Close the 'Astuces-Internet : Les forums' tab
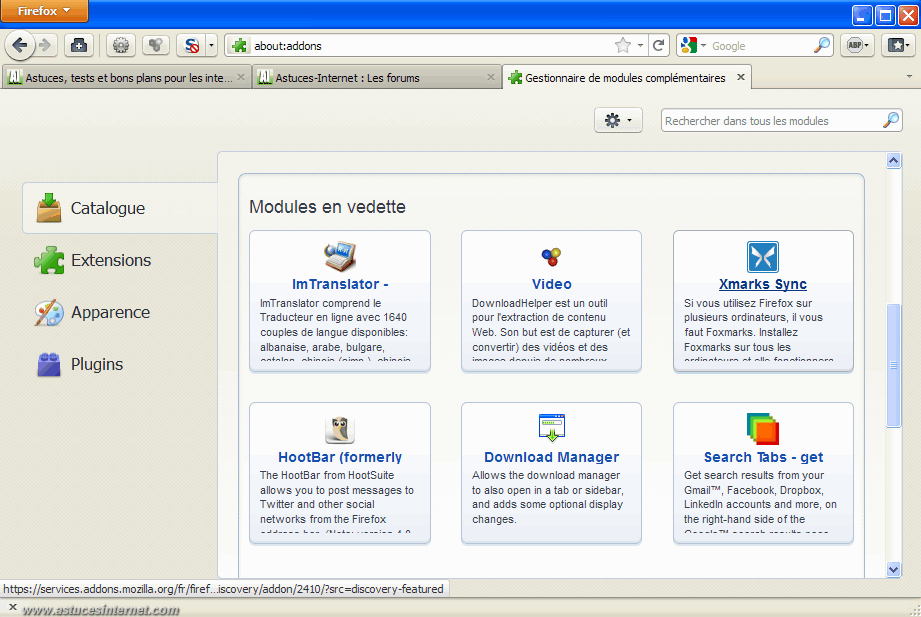The width and height of the screenshot is (921, 617). click(x=491, y=77)
